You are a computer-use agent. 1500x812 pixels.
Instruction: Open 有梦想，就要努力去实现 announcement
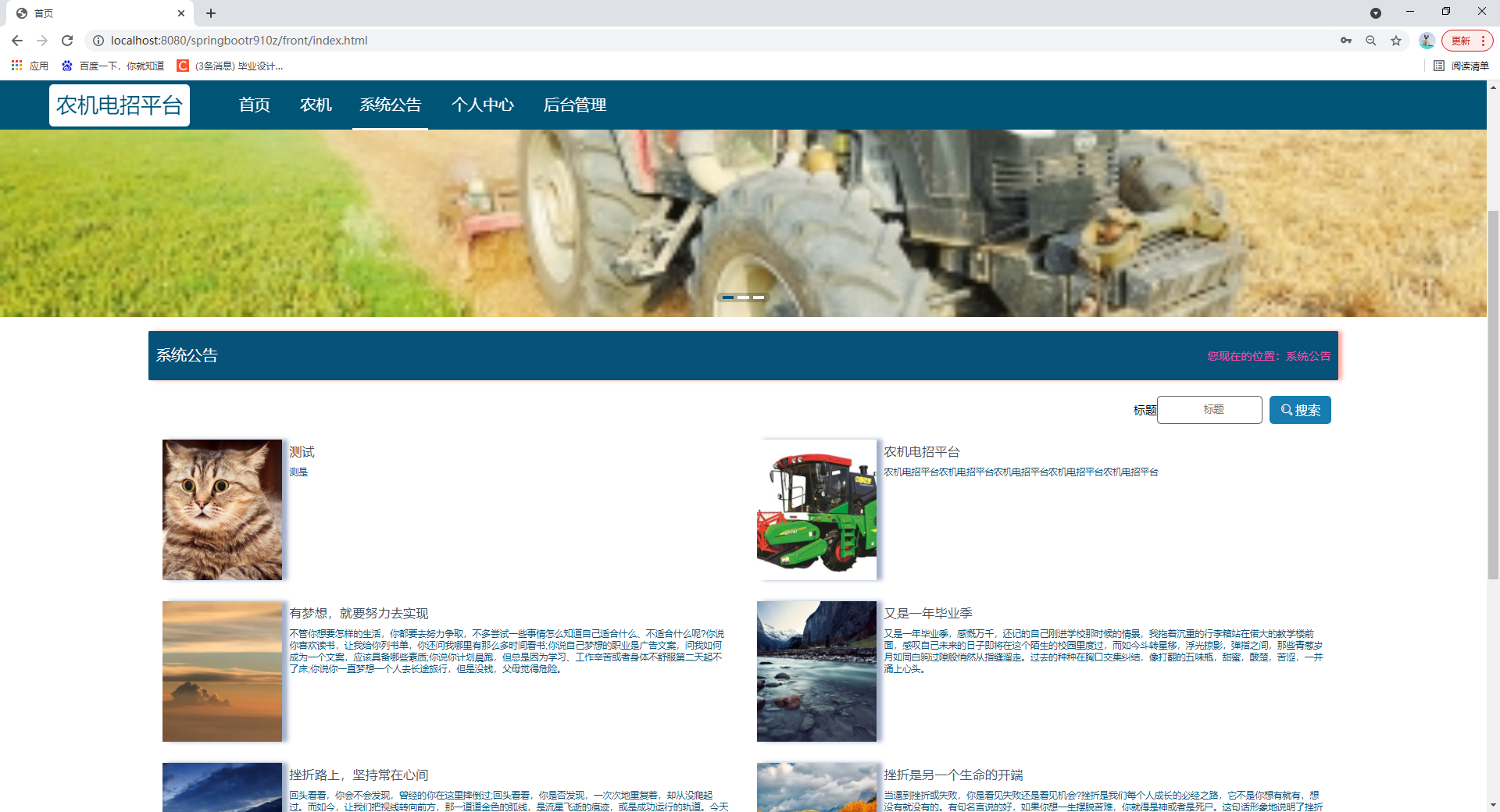(x=359, y=614)
